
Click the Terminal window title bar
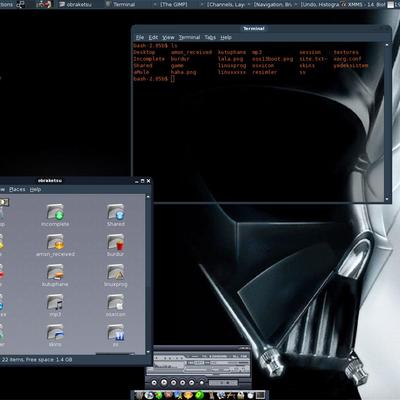[x=261, y=29]
